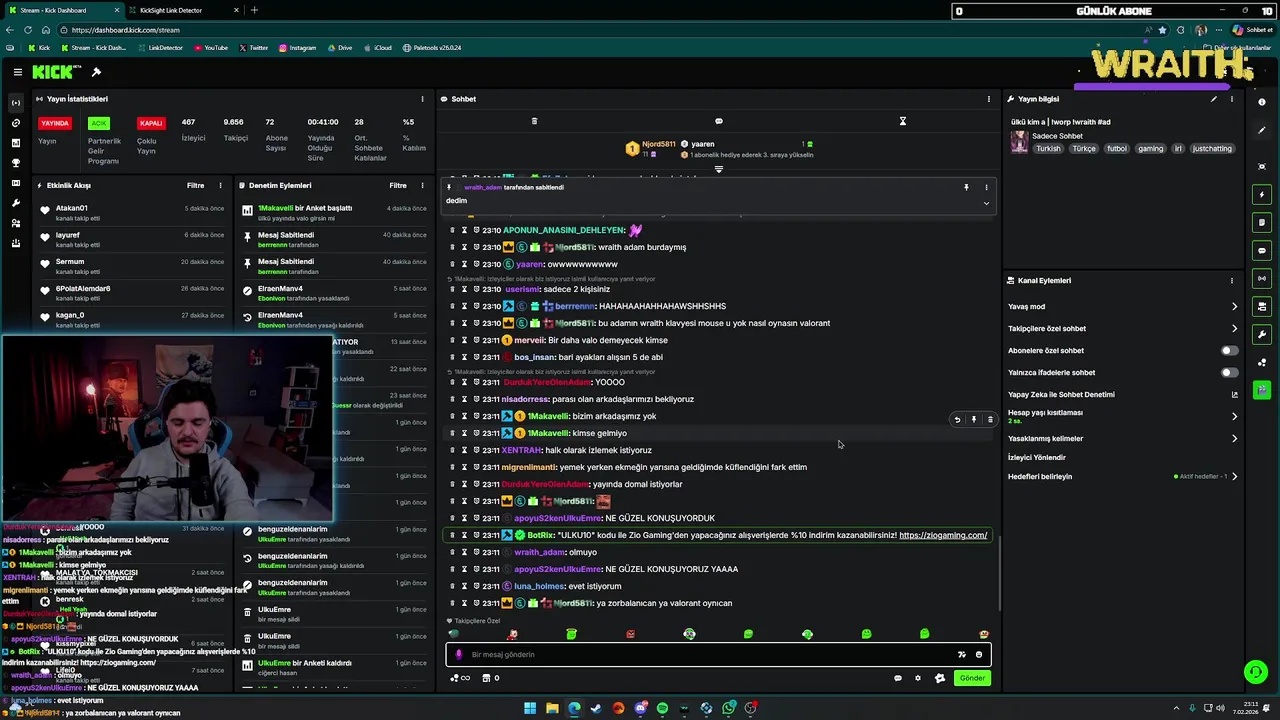The image size is (1280, 720).
Task: Click the hourglass icon in chat toolbar
Action: (x=902, y=121)
